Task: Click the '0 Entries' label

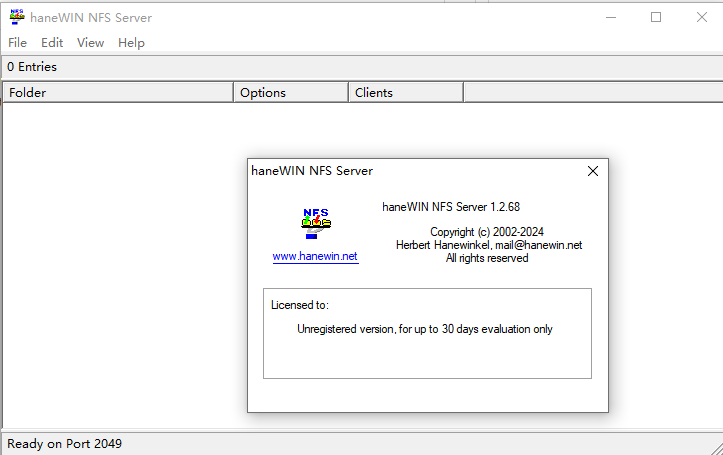Action: 32,67
